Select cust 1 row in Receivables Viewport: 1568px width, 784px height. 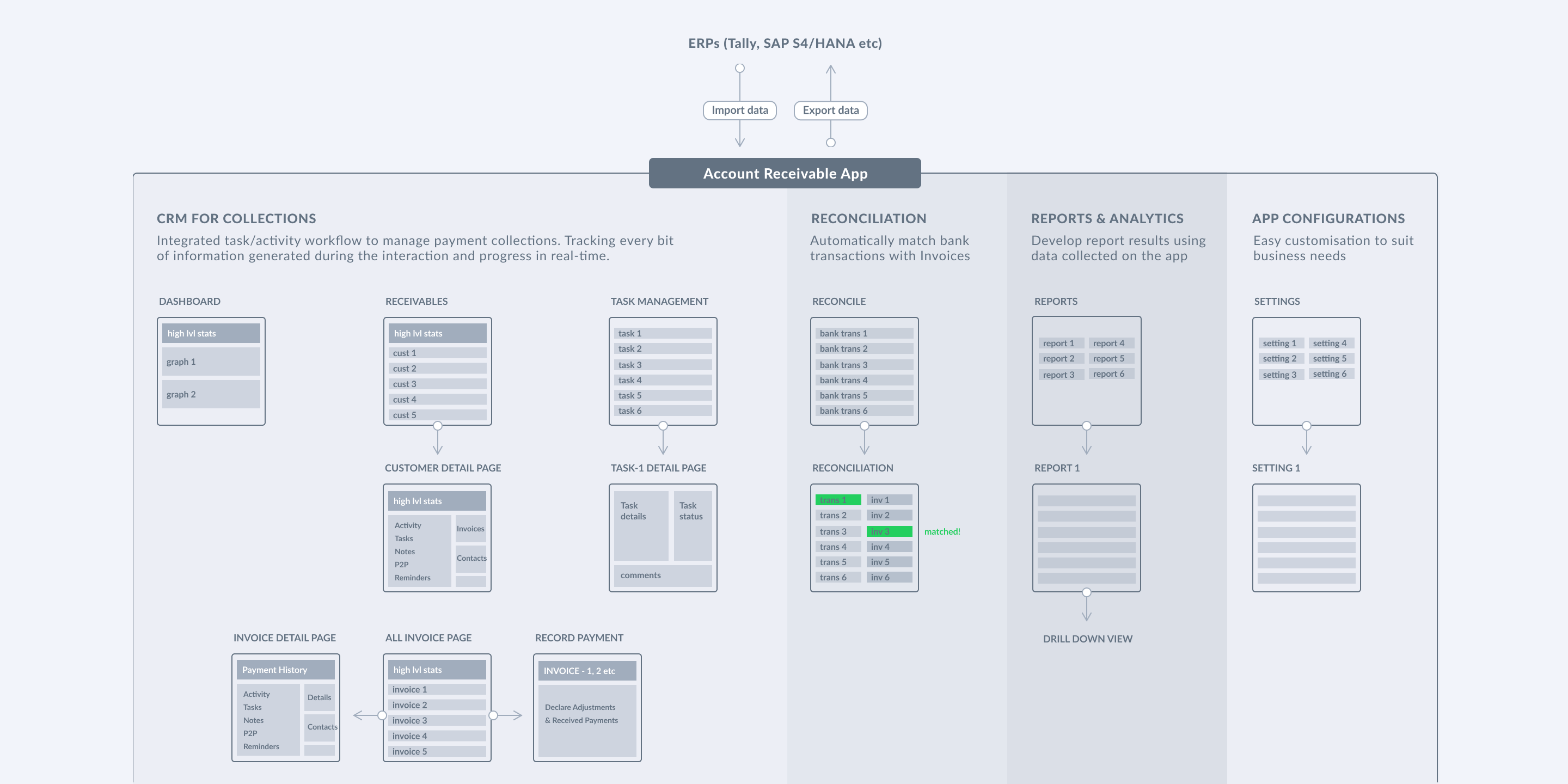point(438,353)
